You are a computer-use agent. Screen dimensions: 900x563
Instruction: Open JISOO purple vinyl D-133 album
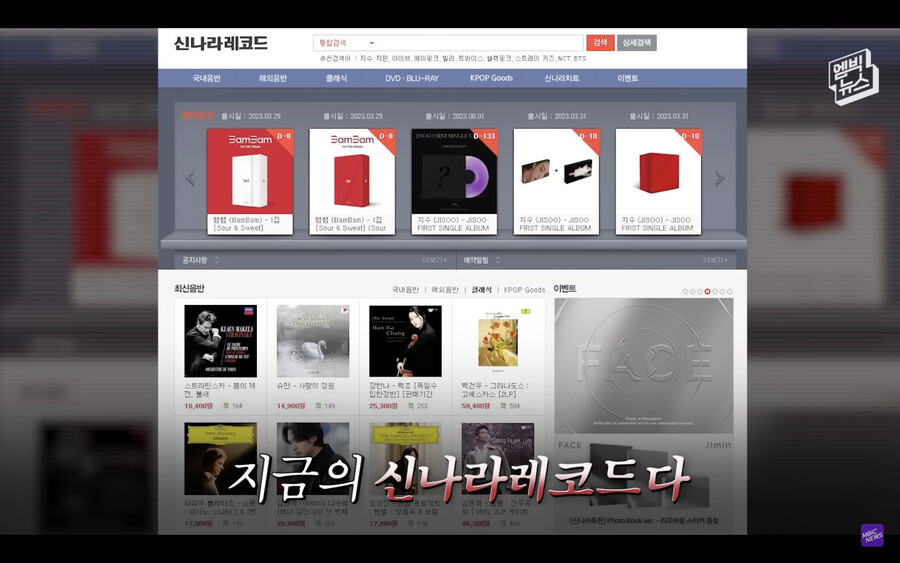coord(454,171)
